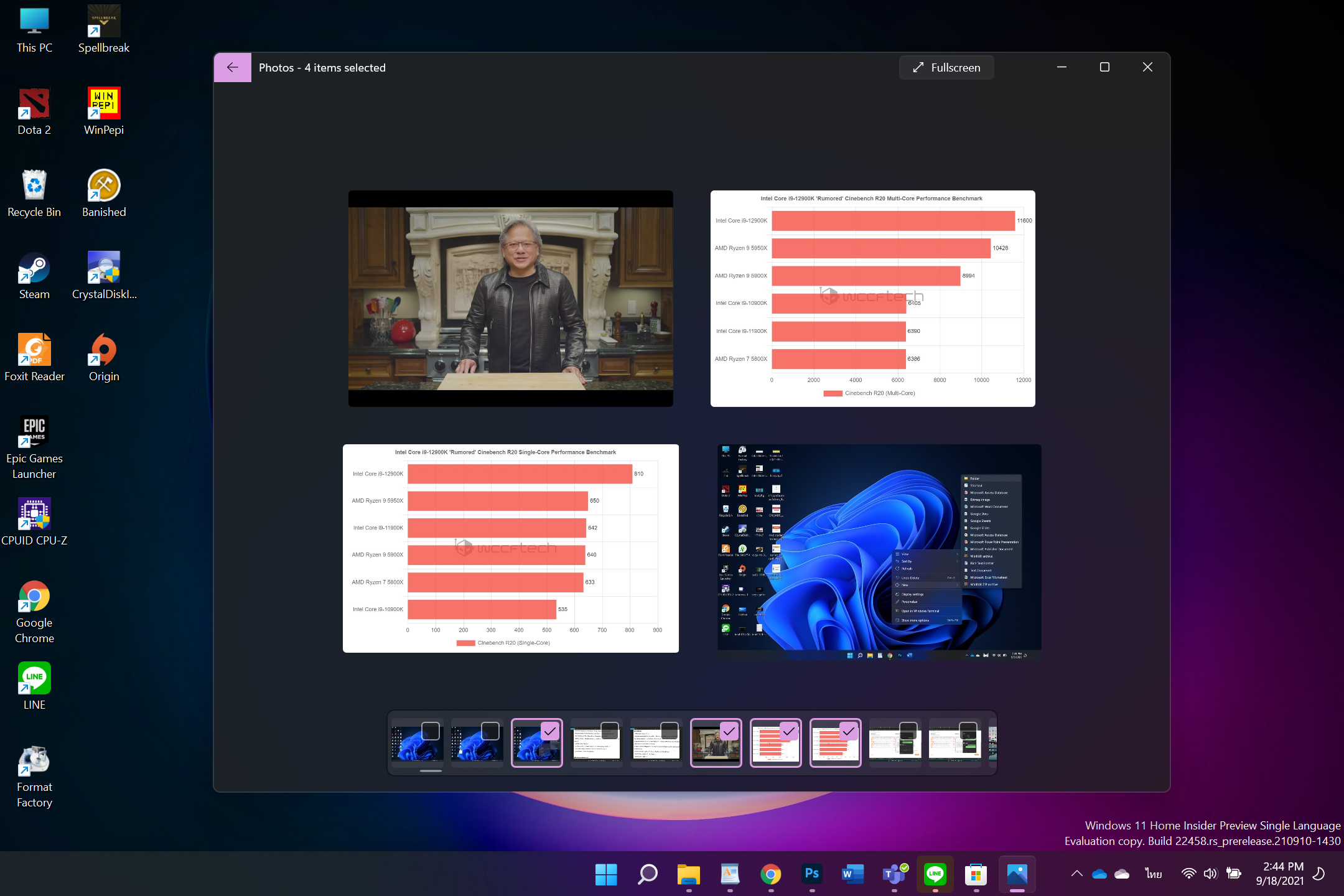This screenshot has height=896, width=1344.
Task: Uncheck the single-core chart thumbnail checkbox in filmstrip
Action: [x=848, y=730]
